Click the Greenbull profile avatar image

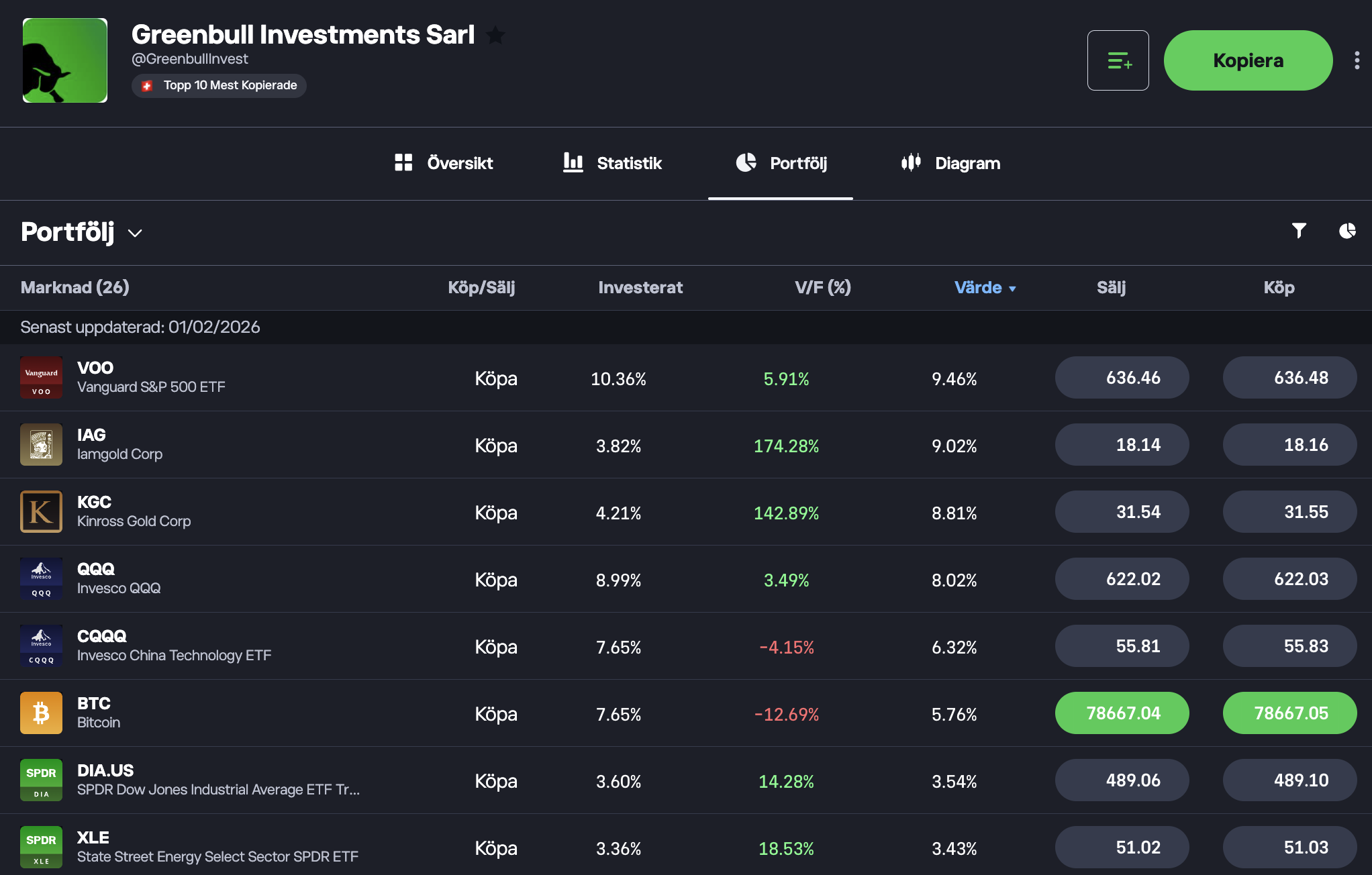[x=65, y=60]
